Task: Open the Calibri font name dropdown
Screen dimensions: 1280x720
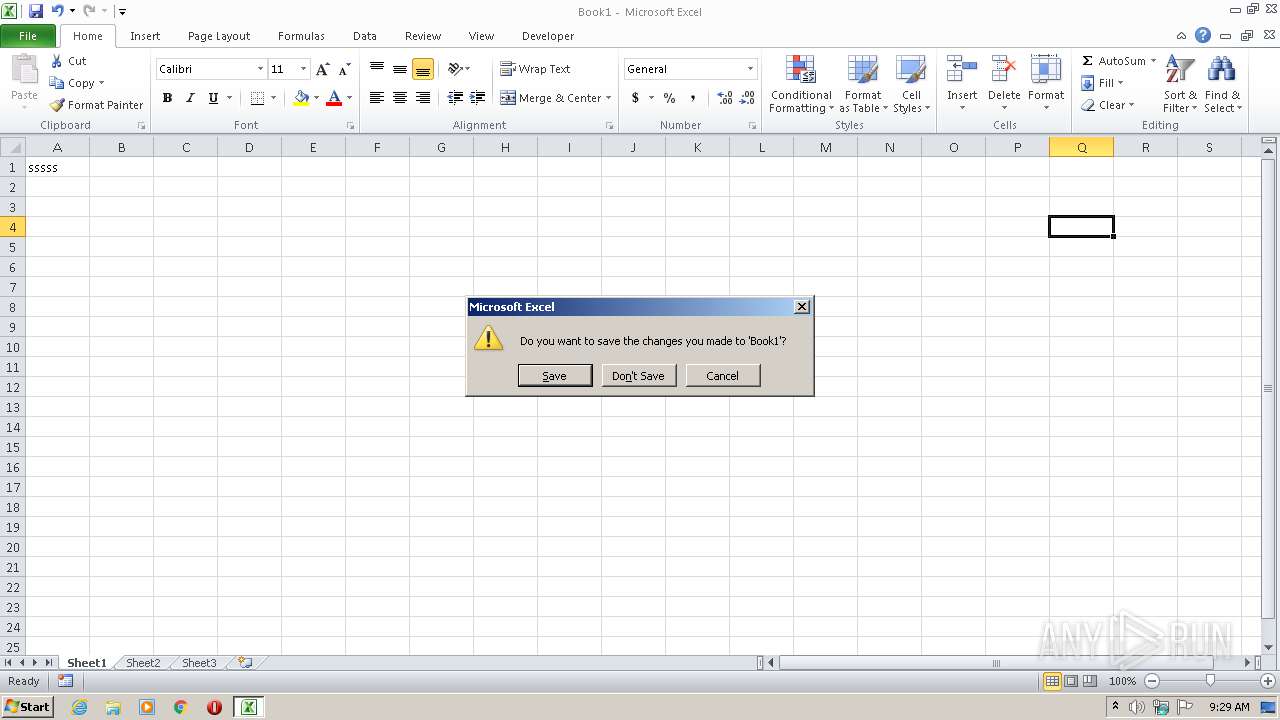Action: pos(261,69)
